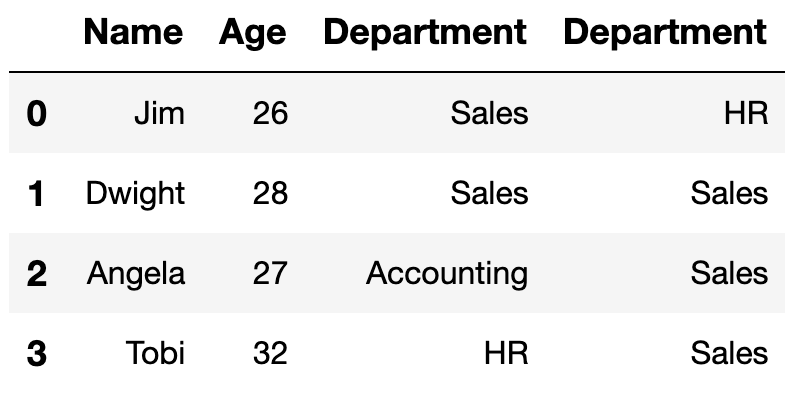Click the HR cell in Tobi's row

pos(506,353)
